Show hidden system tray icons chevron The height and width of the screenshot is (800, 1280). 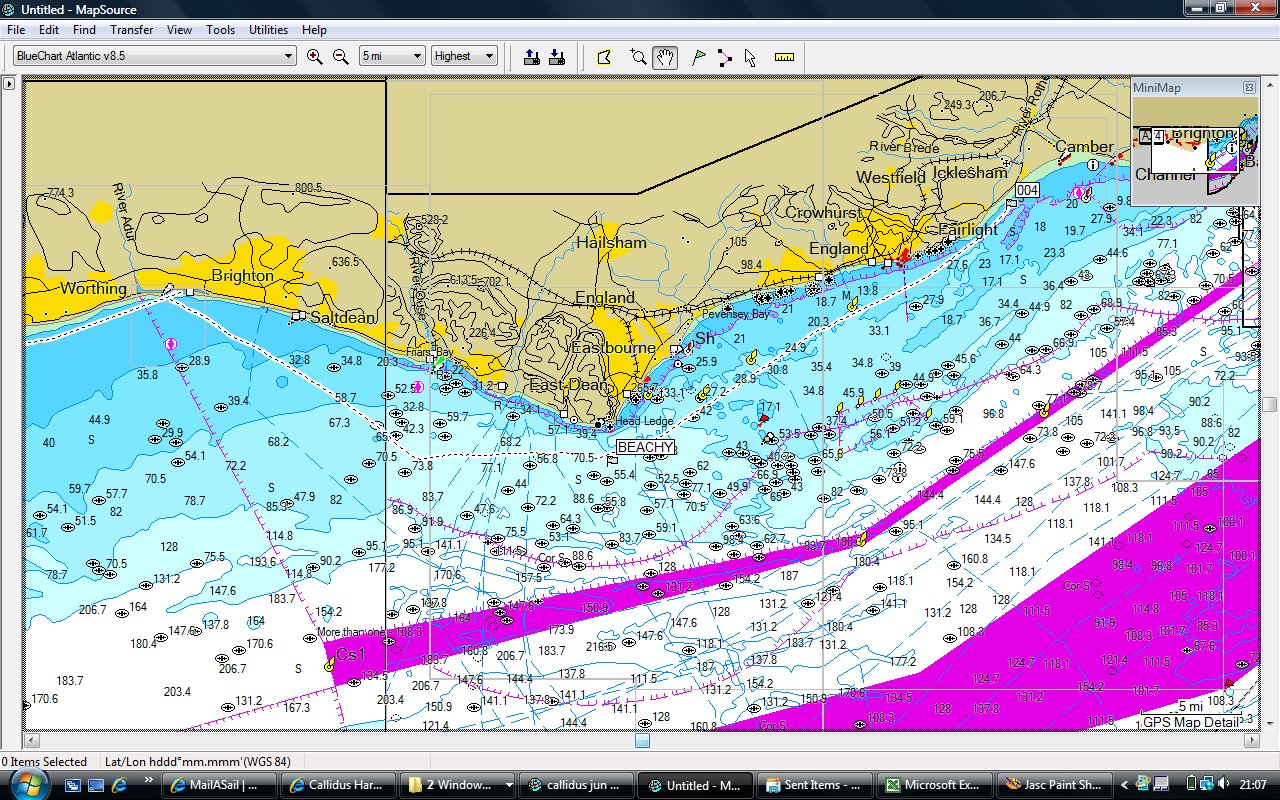tap(1123, 785)
